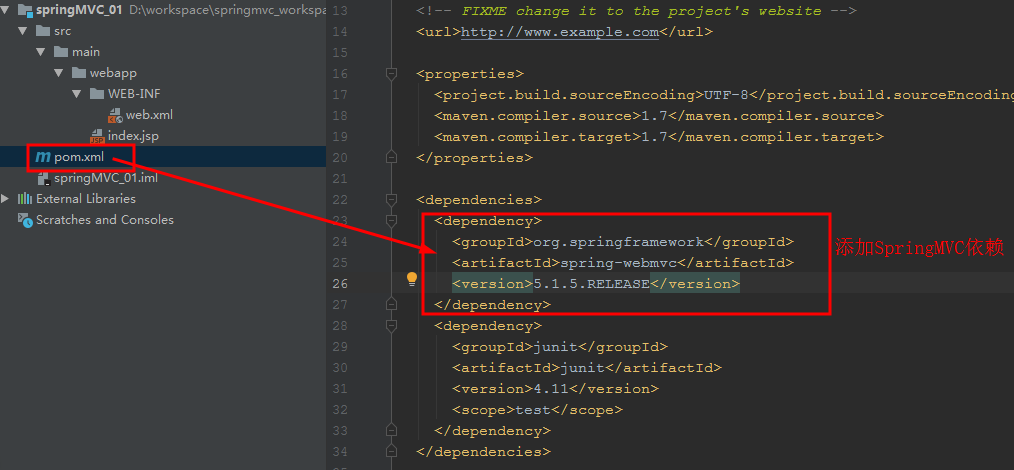Click the External Libraries icon

click(25, 199)
